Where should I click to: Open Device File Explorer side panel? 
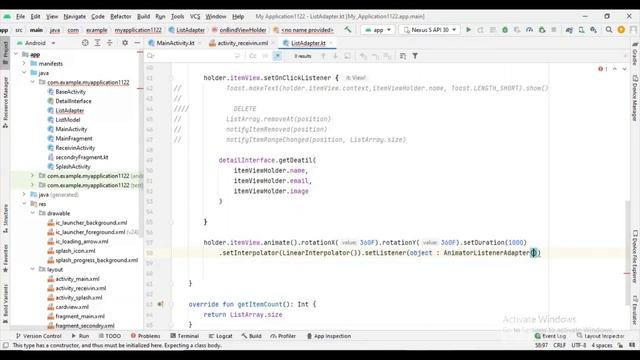click(x=635, y=257)
